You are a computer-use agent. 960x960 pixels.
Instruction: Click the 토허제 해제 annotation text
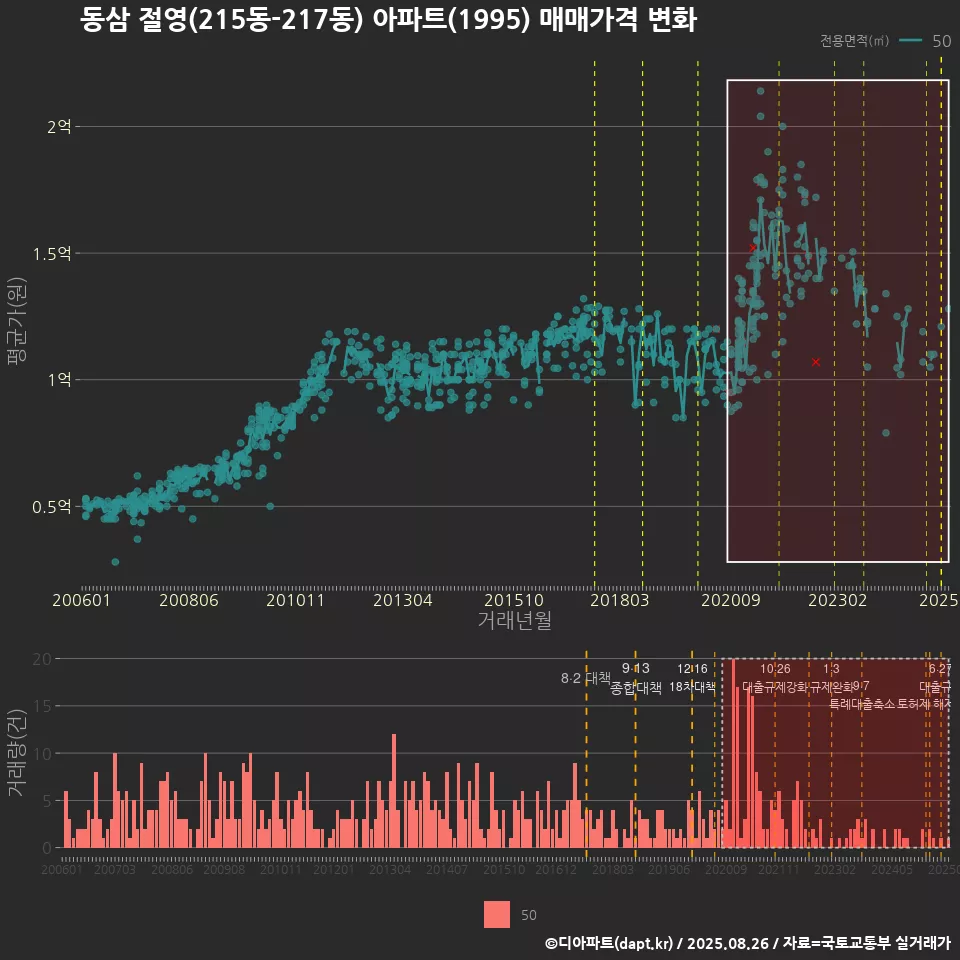[923, 704]
